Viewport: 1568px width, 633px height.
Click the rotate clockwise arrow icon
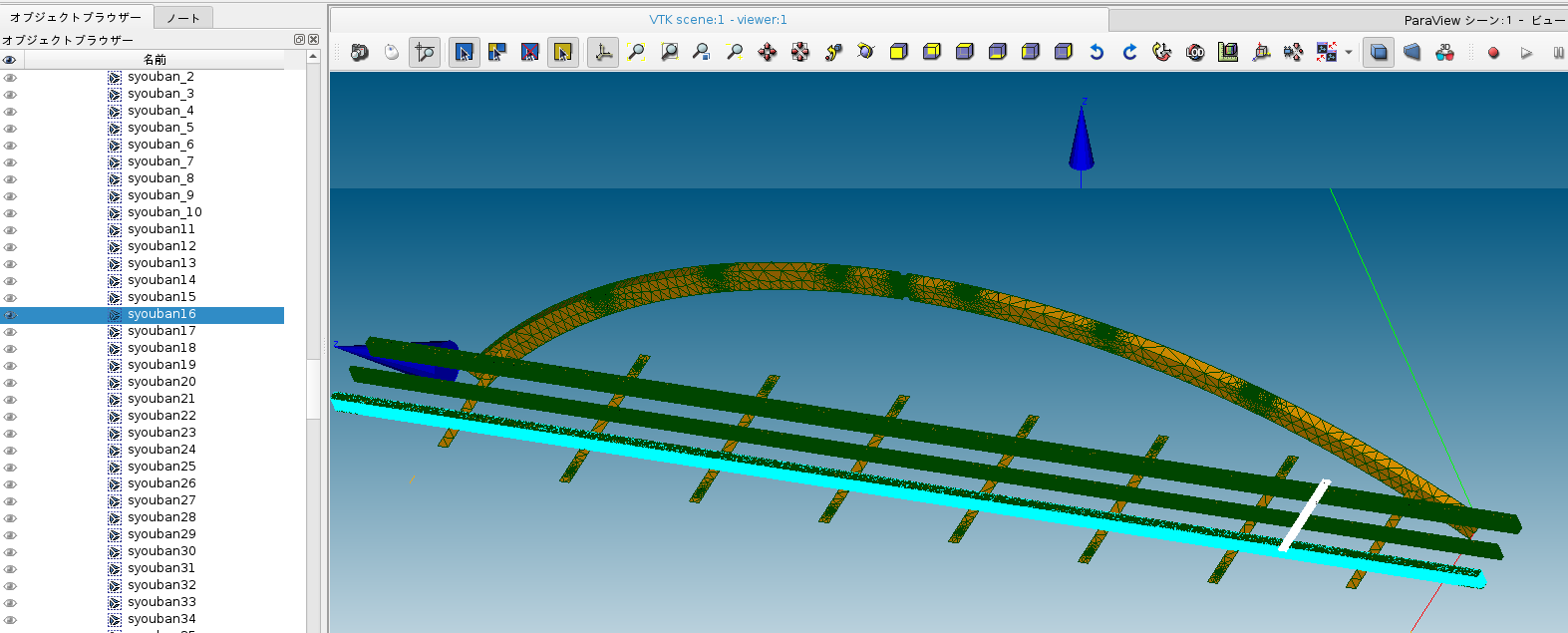[1129, 53]
